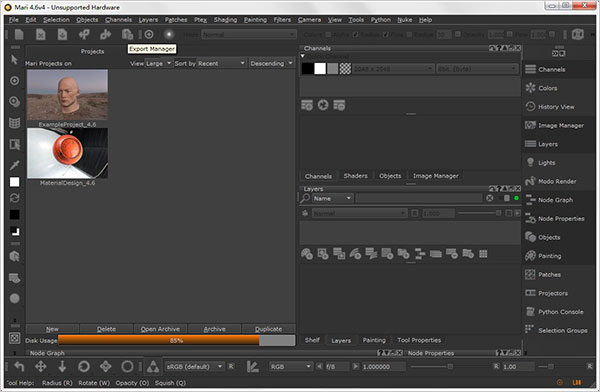Open the Projectors palette
The height and width of the screenshot is (392, 600).
coord(559,293)
